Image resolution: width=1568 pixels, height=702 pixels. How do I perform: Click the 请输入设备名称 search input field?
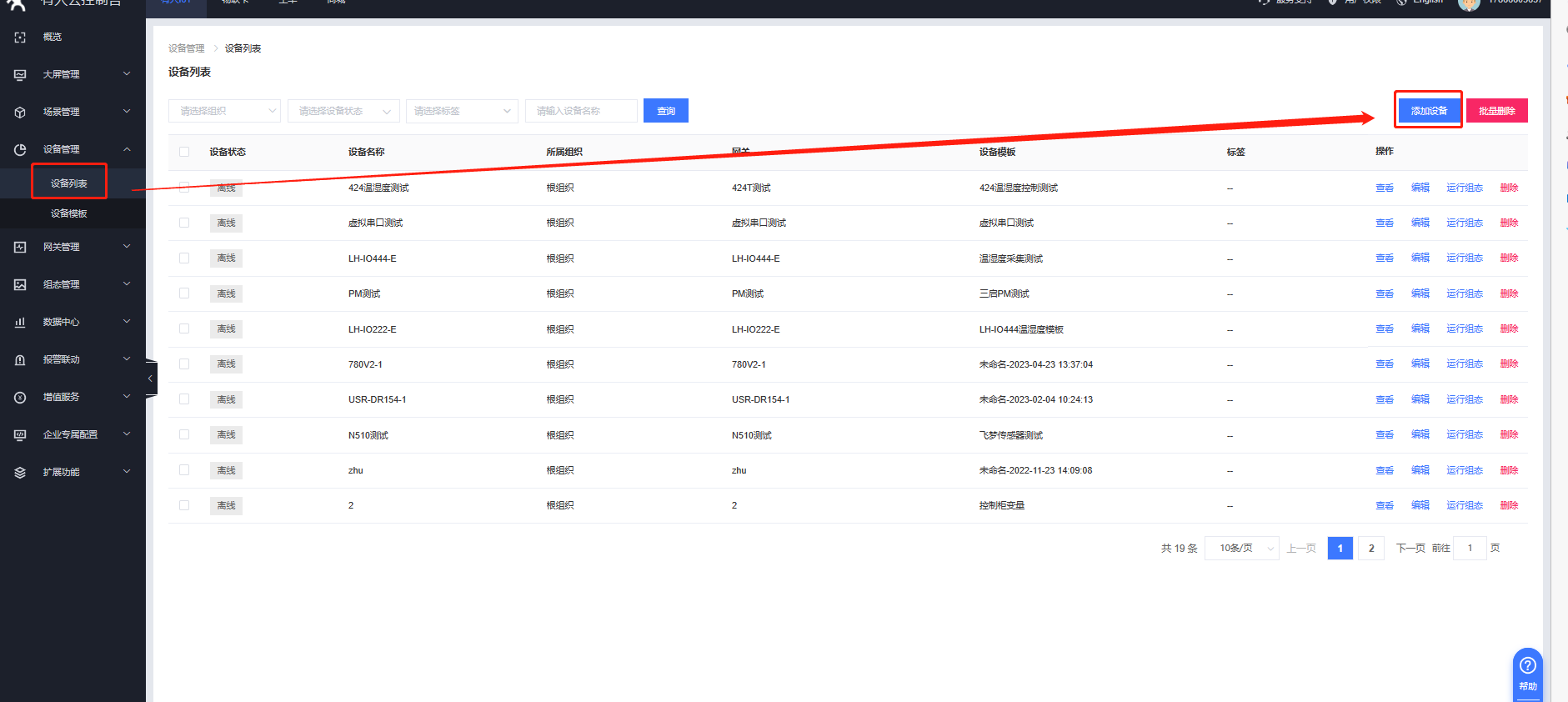tap(581, 111)
